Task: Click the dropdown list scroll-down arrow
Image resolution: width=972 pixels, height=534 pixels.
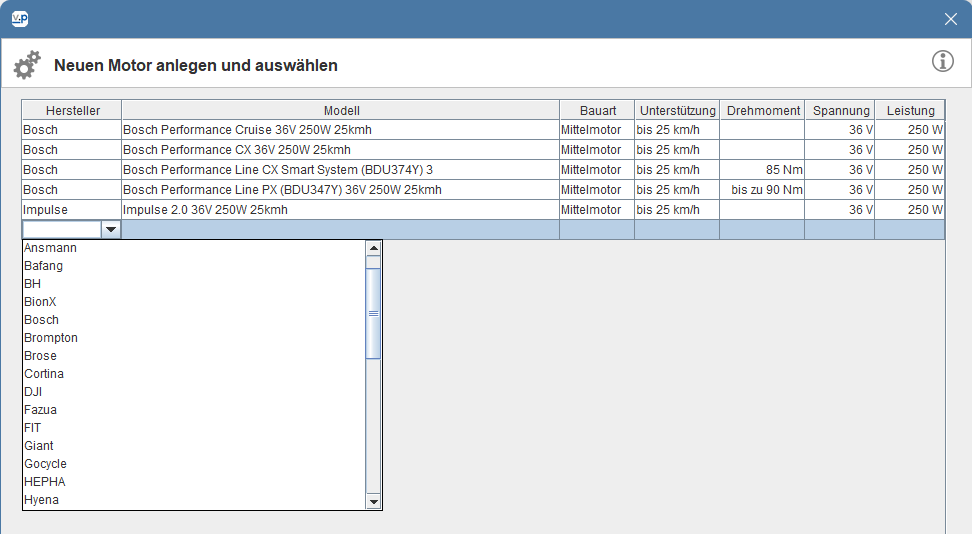Action: point(373,501)
